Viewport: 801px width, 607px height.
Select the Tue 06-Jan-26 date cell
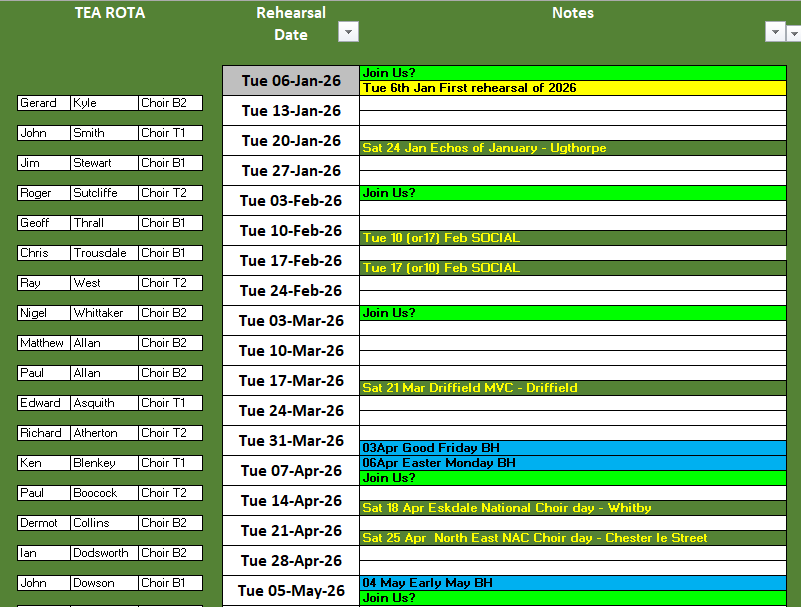point(290,81)
